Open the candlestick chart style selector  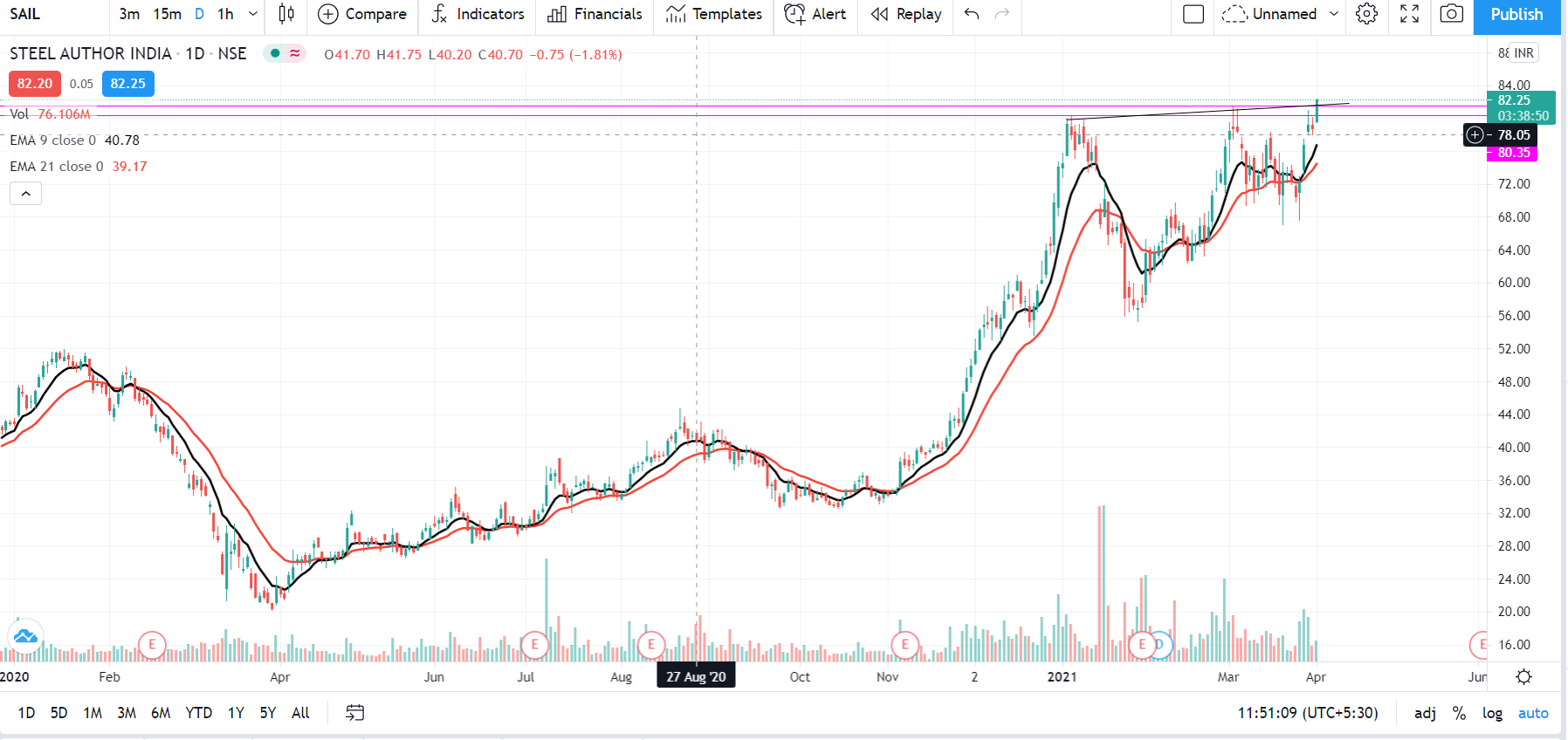pos(286,14)
